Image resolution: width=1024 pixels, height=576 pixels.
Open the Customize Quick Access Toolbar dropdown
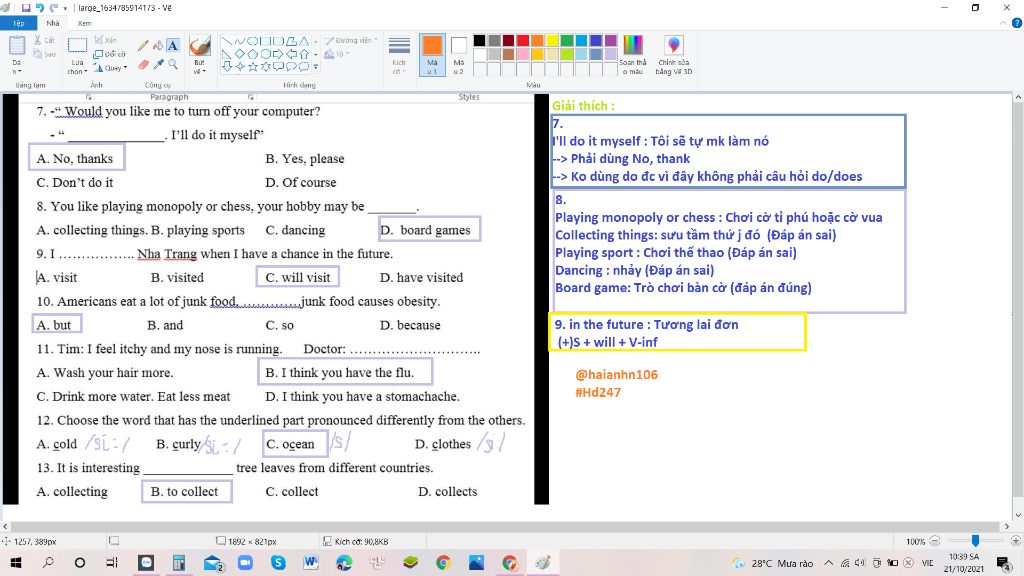(x=65, y=8)
